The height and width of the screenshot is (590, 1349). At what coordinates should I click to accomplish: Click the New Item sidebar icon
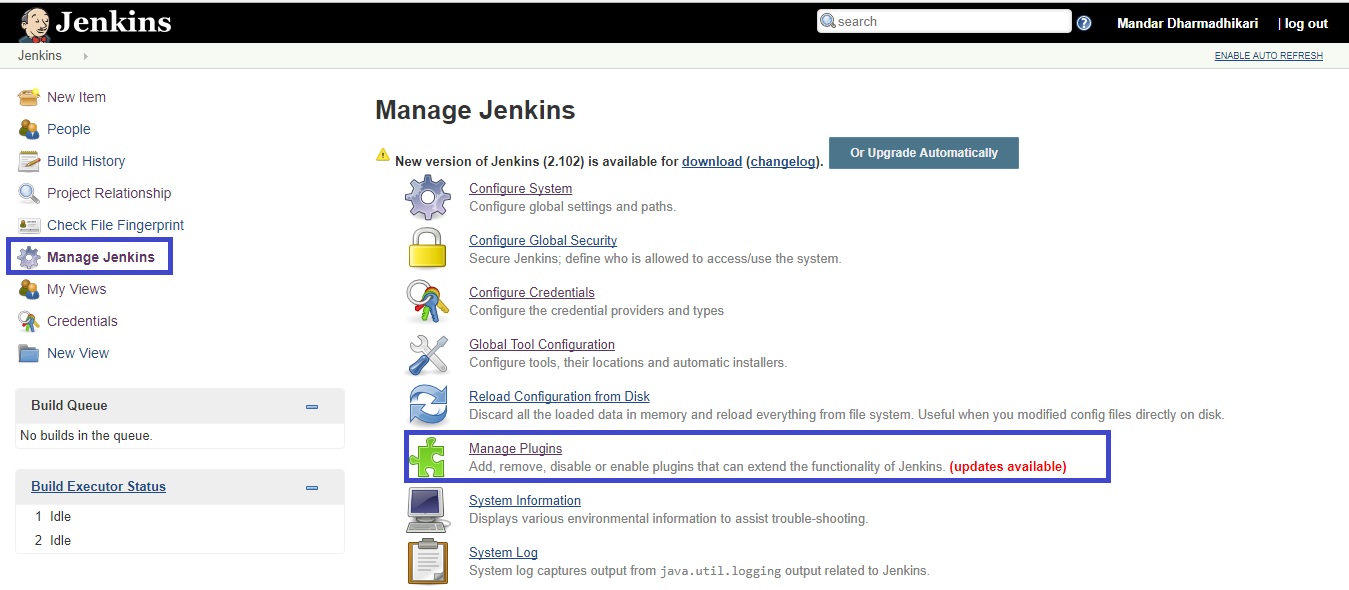point(29,97)
